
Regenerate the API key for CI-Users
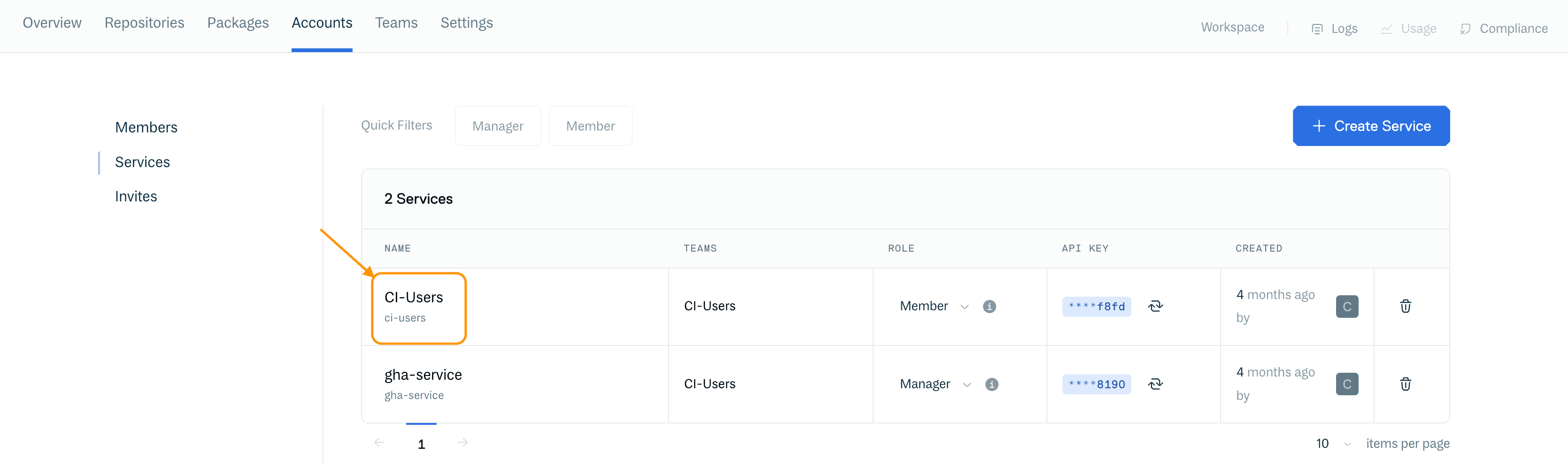1156,306
